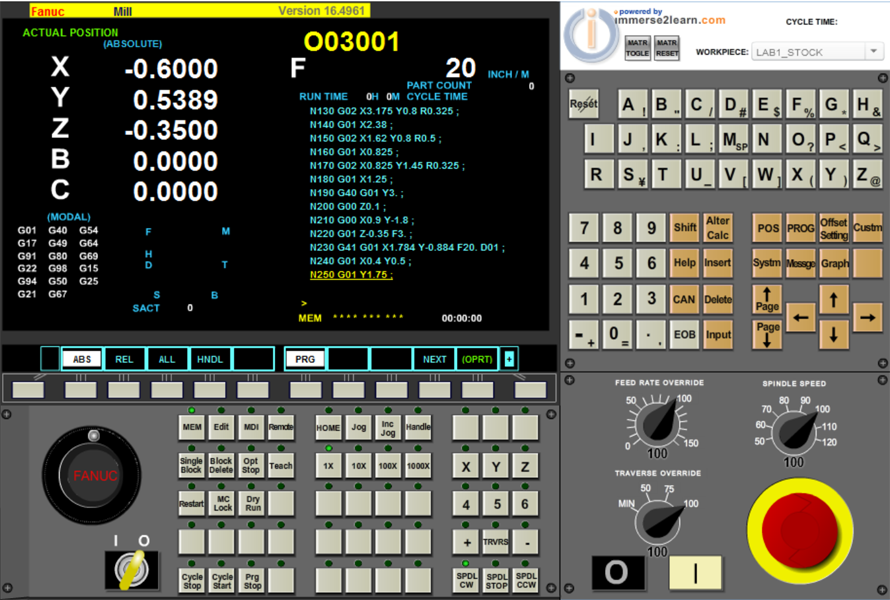Image resolution: width=890 pixels, height=600 pixels.
Task: Click the Custm function key
Action: click(x=867, y=228)
